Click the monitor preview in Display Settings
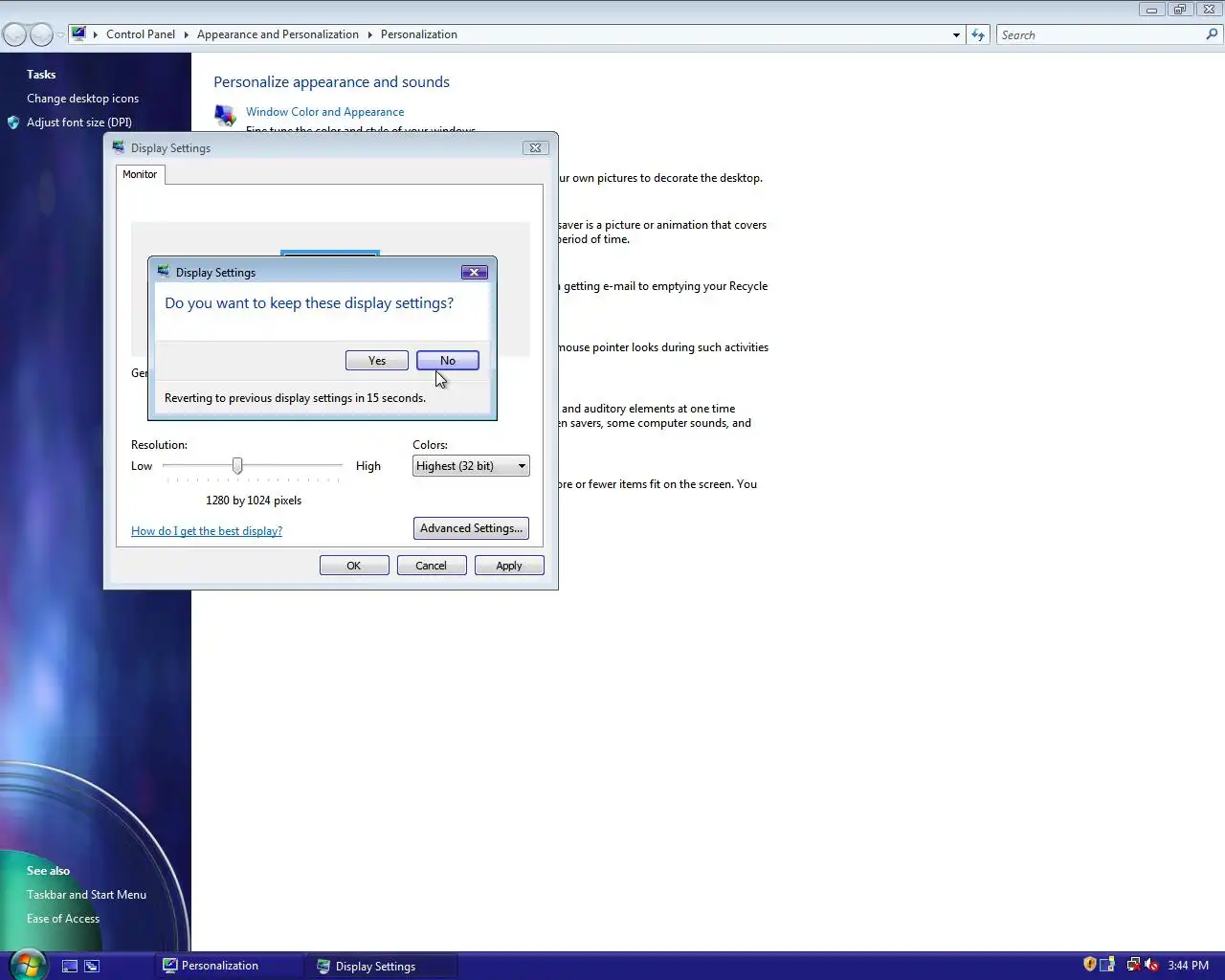The height and width of the screenshot is (980, 1225). click(x=330, y=254)
